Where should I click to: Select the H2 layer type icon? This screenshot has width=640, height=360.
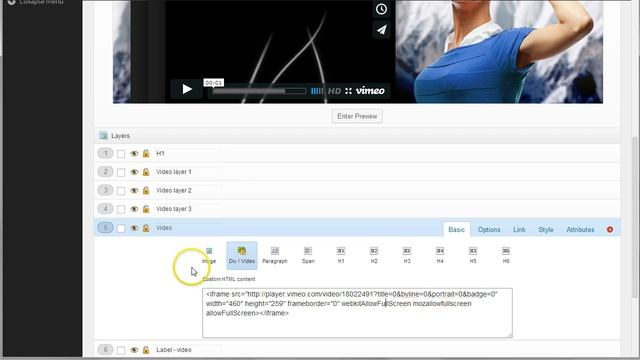[374, 255]
